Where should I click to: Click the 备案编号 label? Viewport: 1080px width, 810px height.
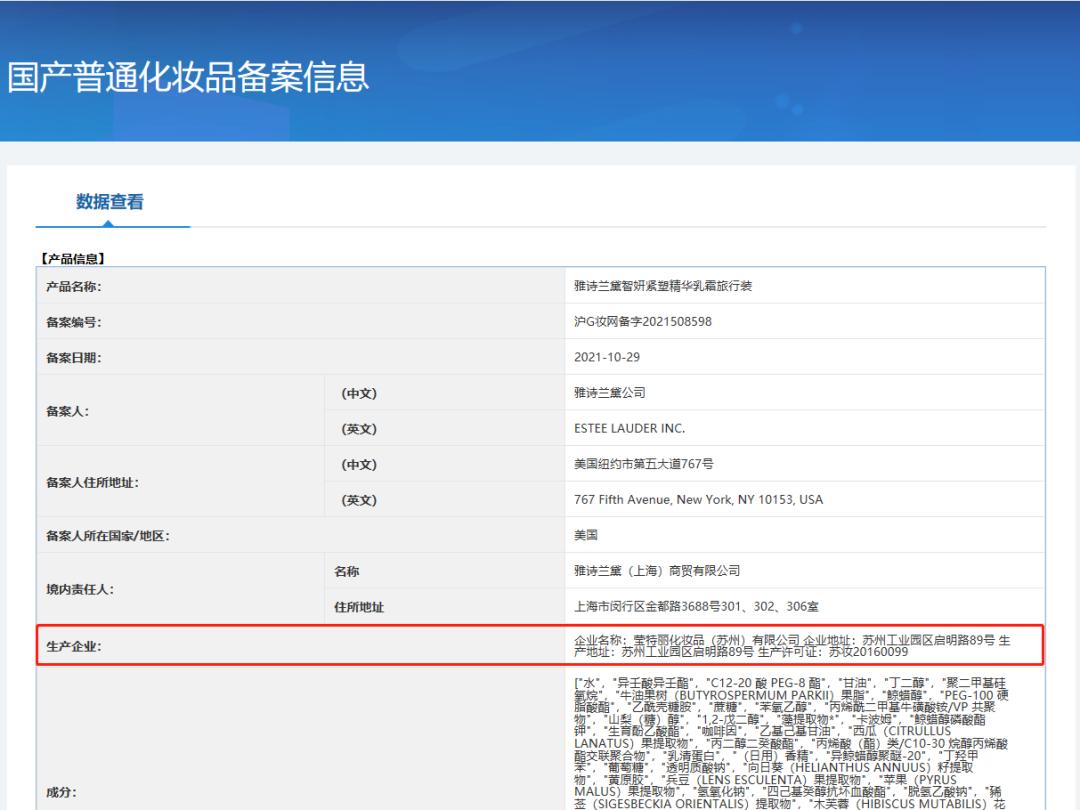click(74, 322)
